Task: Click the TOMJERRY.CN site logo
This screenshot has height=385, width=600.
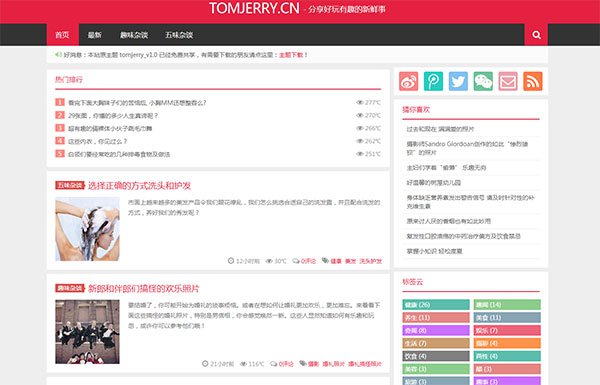Action: coord(254,8)
